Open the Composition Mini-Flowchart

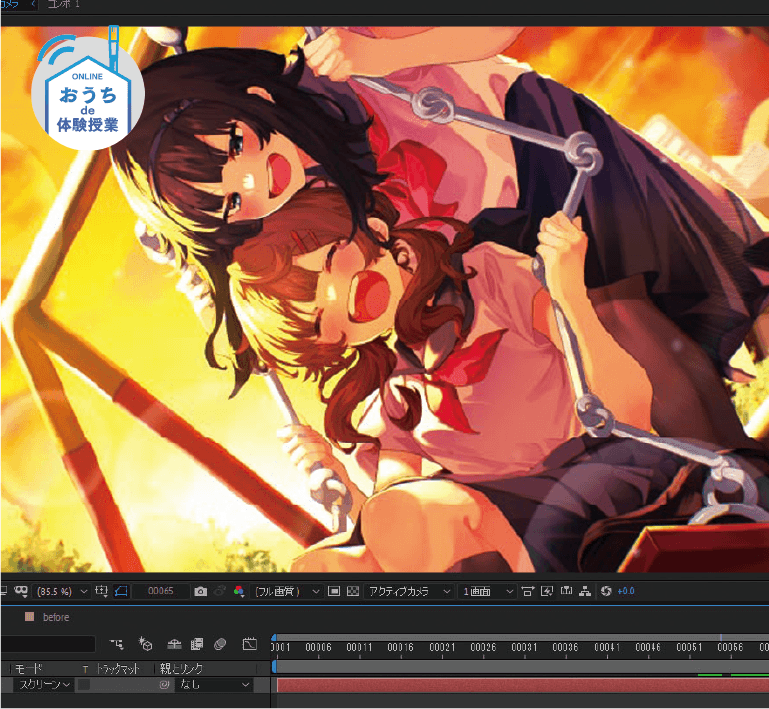coord(116,644)
